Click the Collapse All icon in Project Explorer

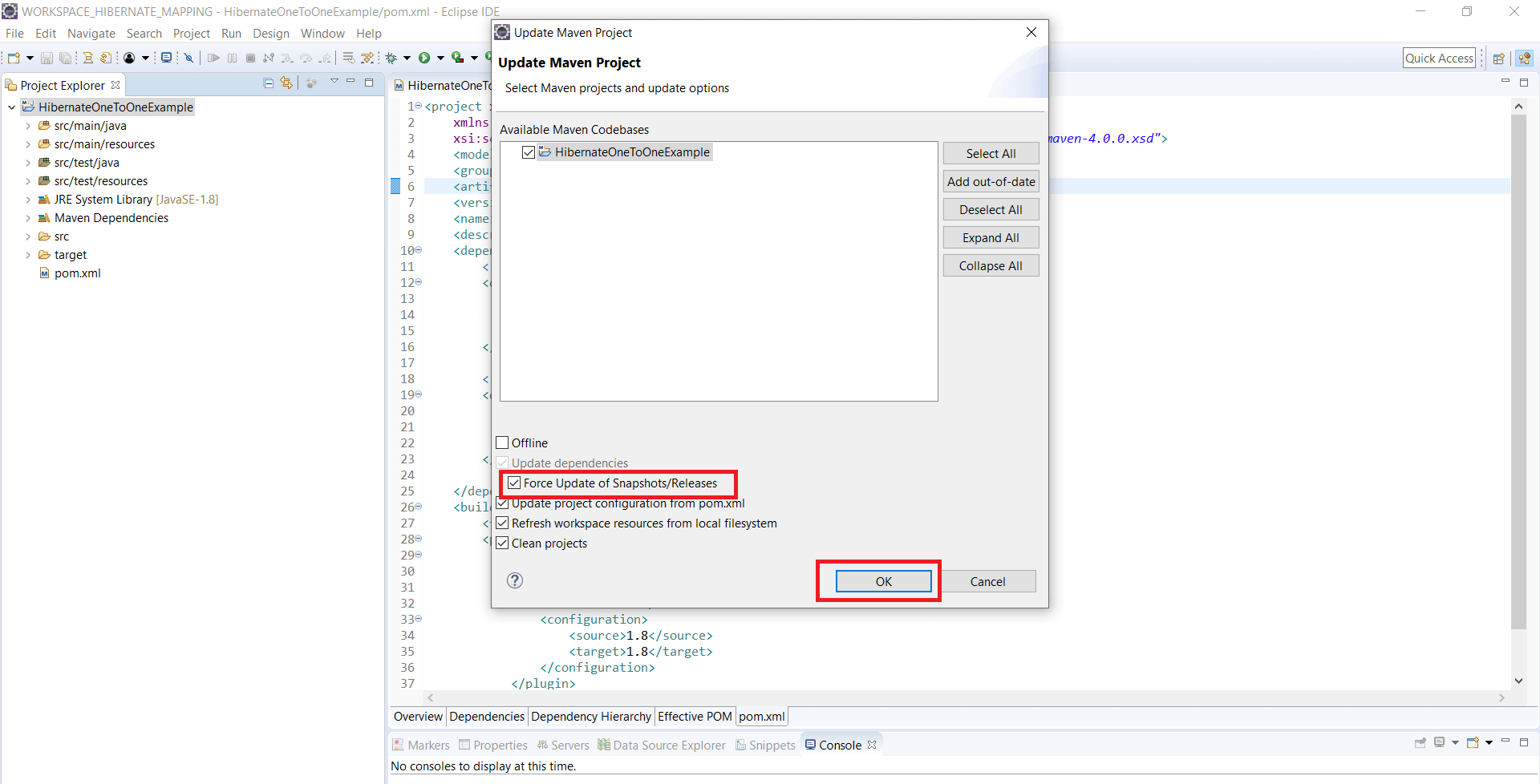tap(269, 83)
